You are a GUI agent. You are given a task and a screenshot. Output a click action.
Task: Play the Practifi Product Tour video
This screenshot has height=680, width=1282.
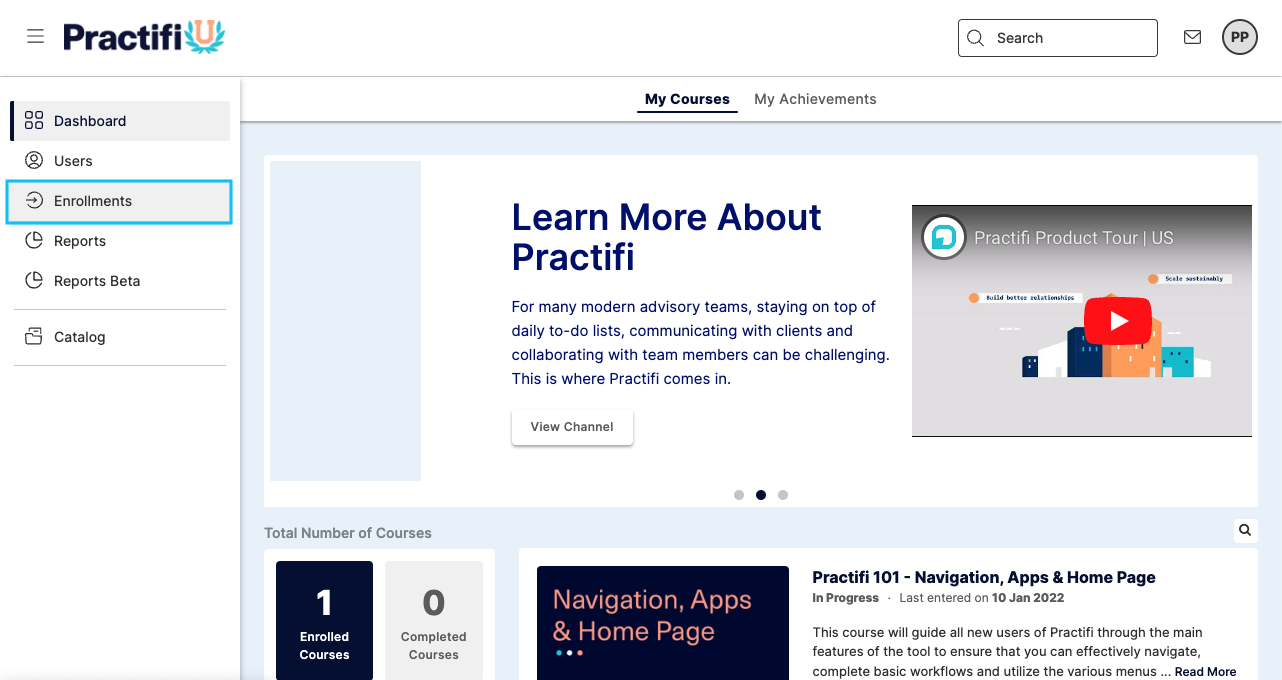tap(1118, 321)
